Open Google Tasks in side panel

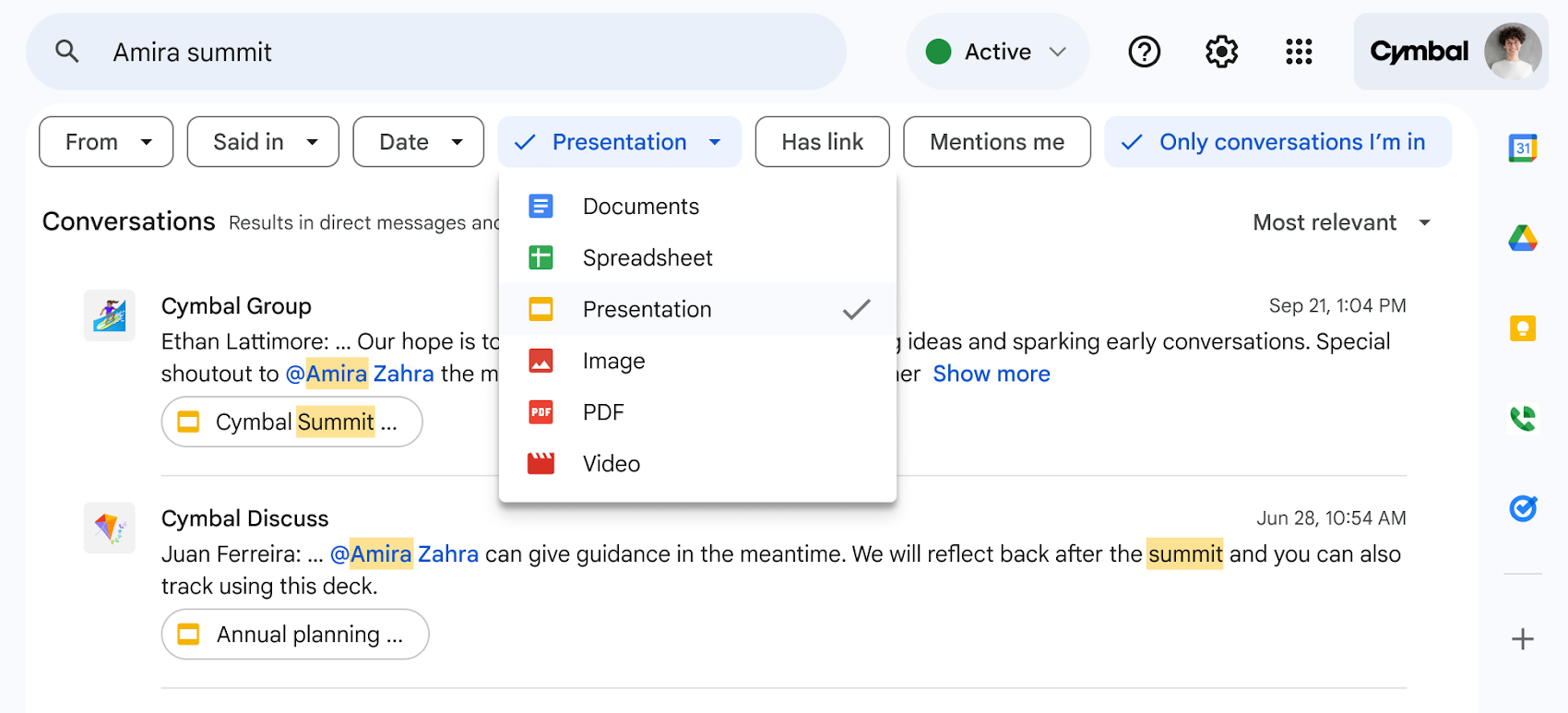[1523, 508]
